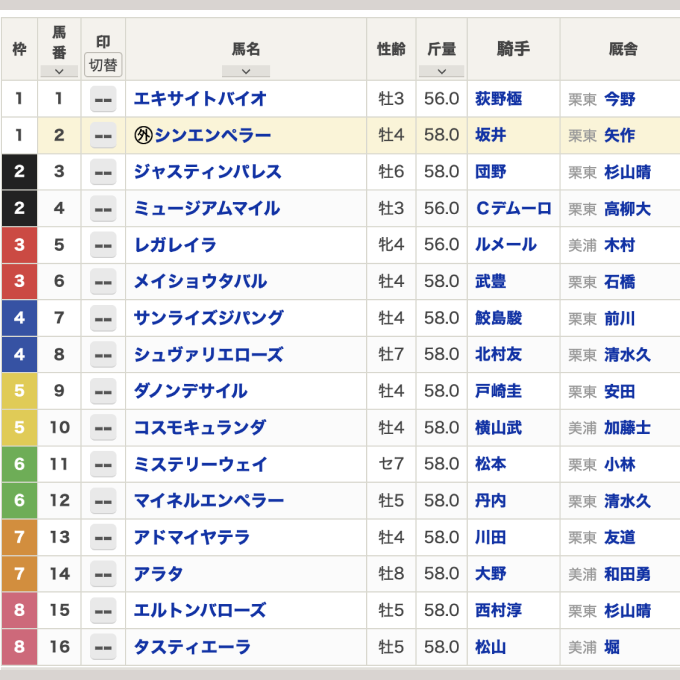Click the 騎手 column header
The image size is (680, 680).
pos(513,49)
